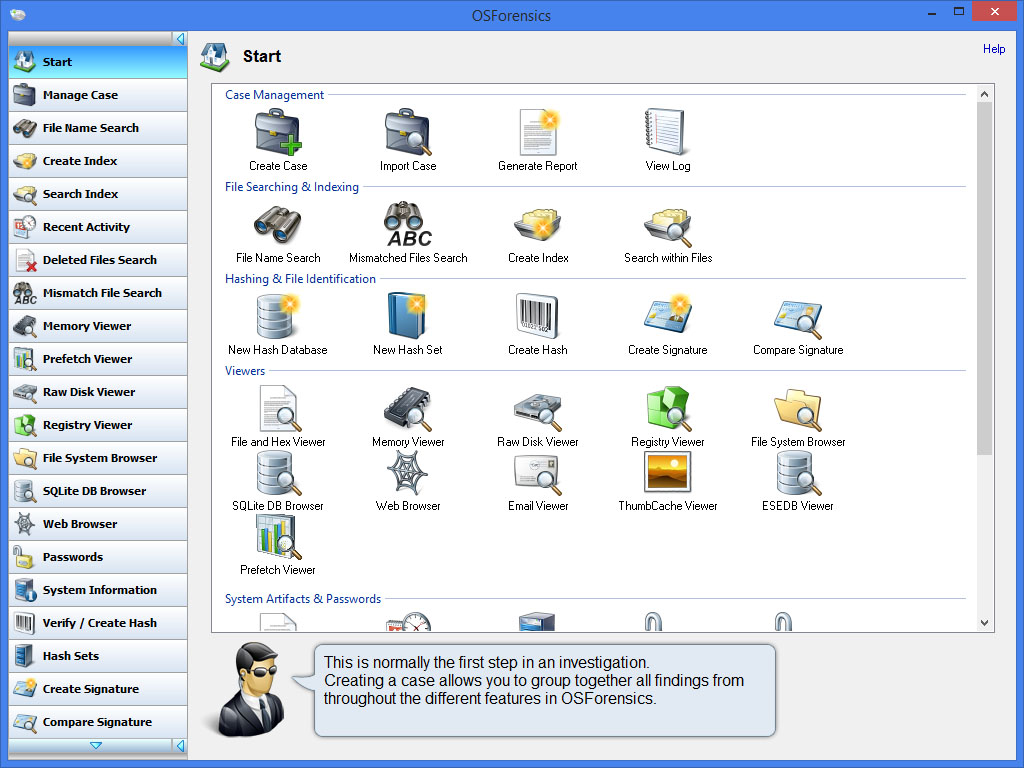Collapse sidebar using bottom-right arrow
Screen dimensions: 1024x768
coord(180,746)
